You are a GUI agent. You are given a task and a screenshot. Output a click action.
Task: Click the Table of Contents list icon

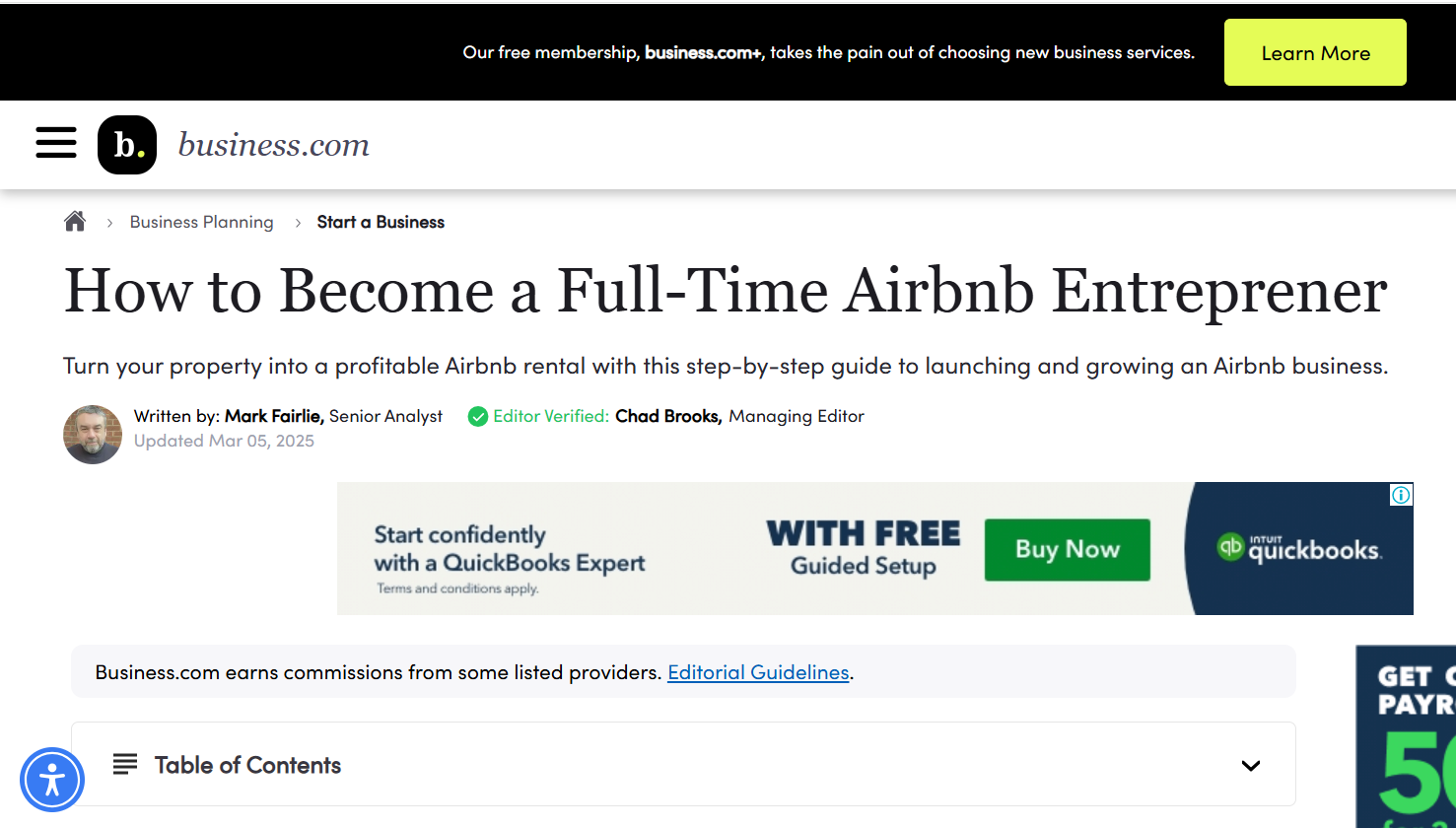125,764
